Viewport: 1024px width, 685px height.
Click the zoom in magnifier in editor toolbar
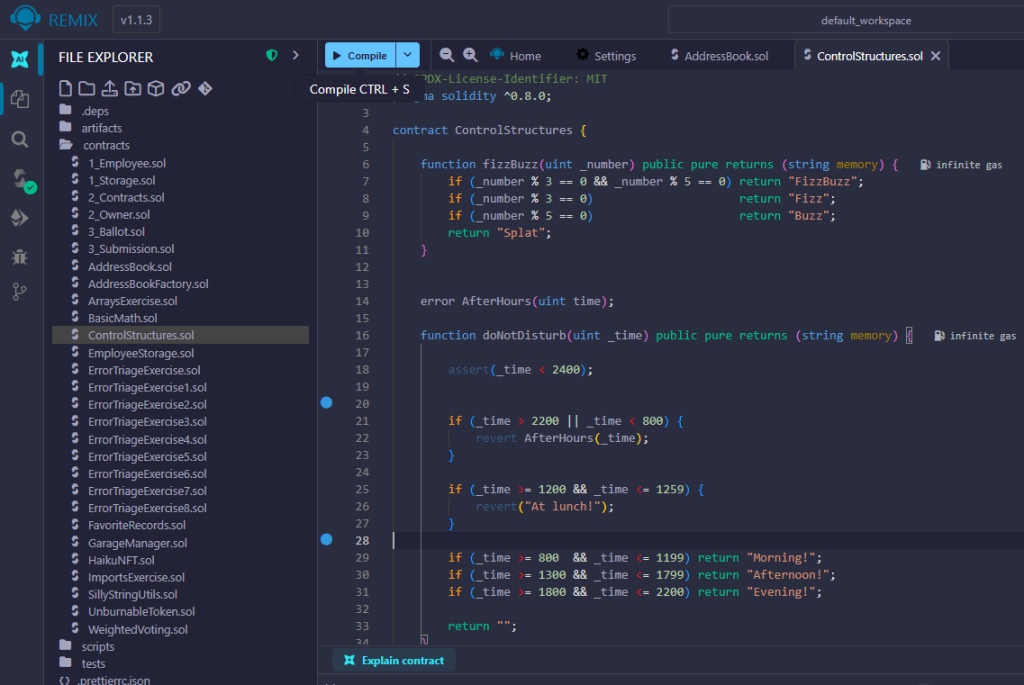point(470,56)
